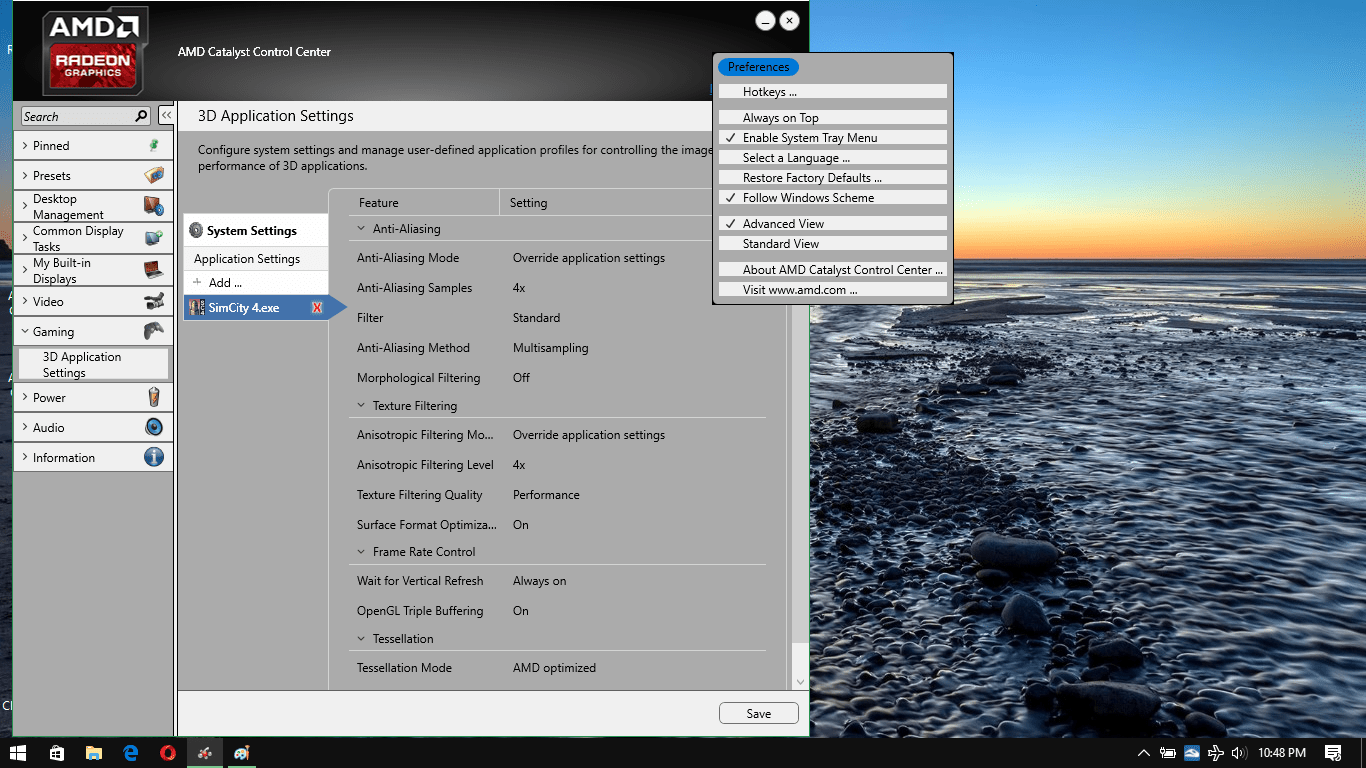This screenshot has height=768, width=1366.
Task: Open the Audio section speaker icon
Action: pyautogui.click(x=153, y=427)
